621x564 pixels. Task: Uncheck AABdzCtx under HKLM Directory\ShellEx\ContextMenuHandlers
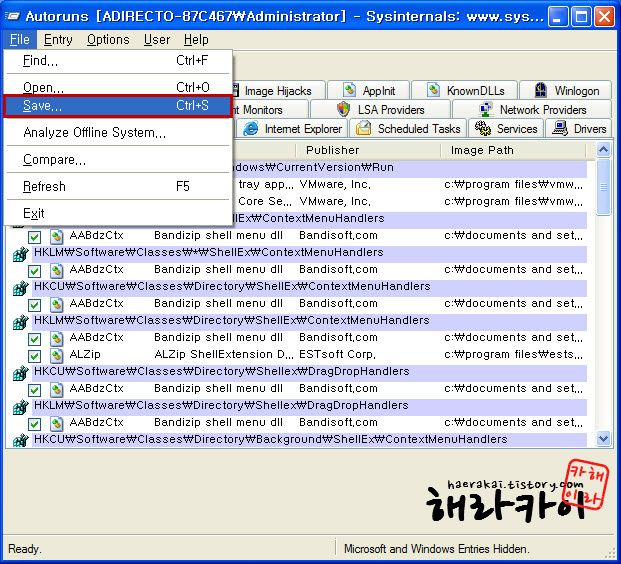34,339
